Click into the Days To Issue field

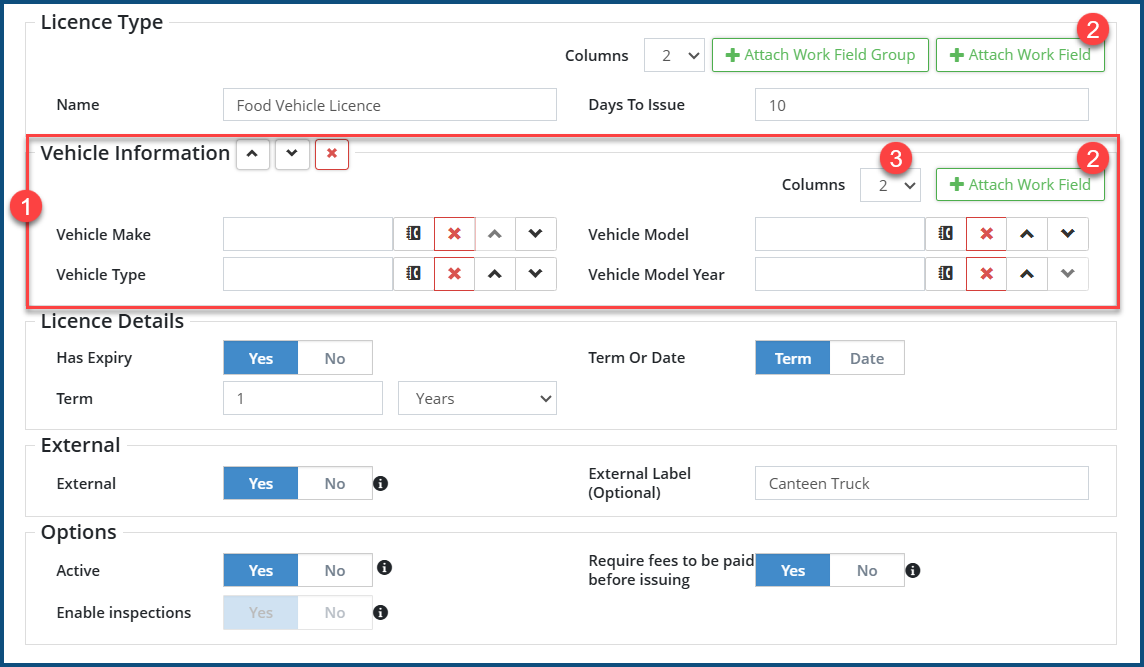pyautogui.click(x=920, y=105)
